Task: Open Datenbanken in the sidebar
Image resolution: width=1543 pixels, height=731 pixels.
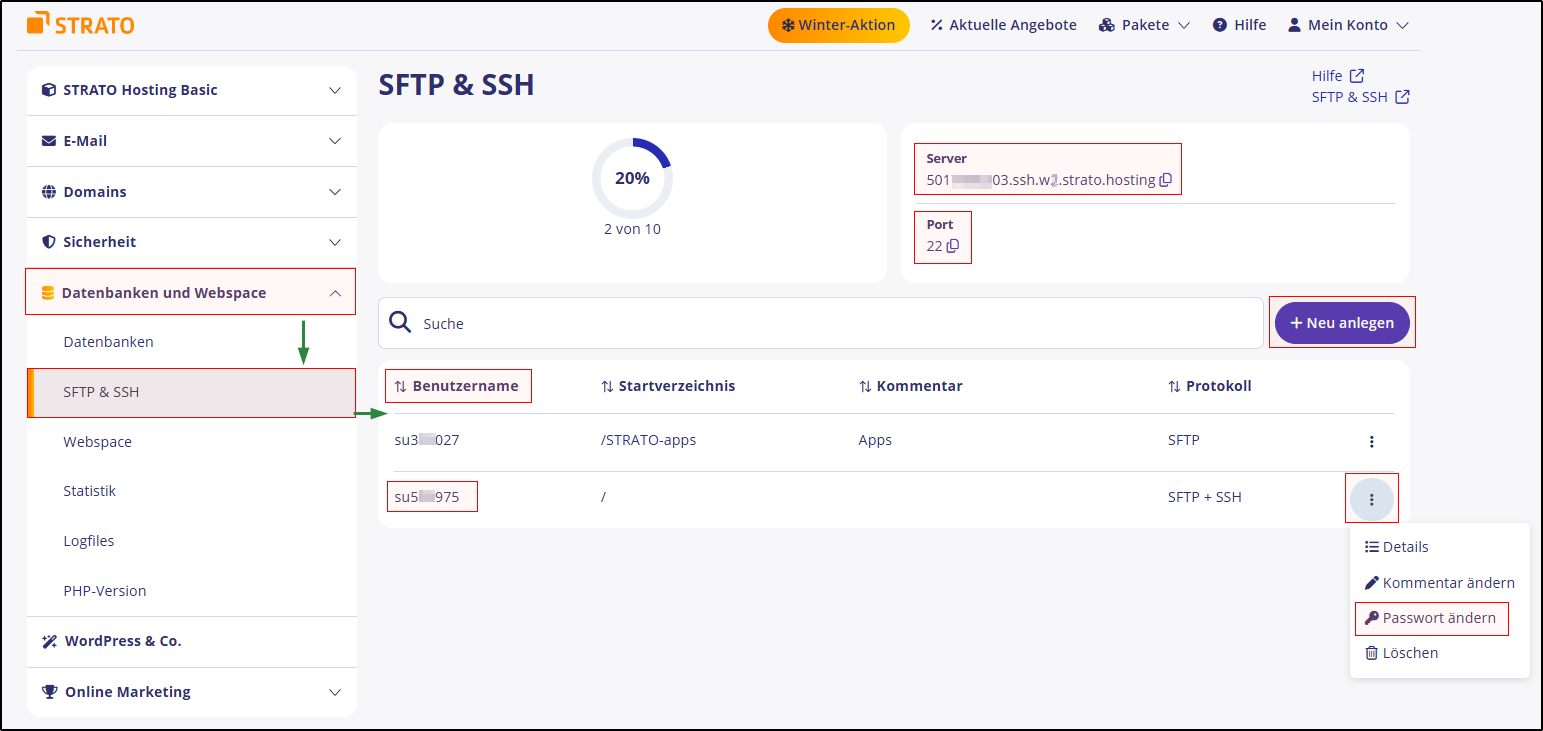Action: tap(108, 342)
